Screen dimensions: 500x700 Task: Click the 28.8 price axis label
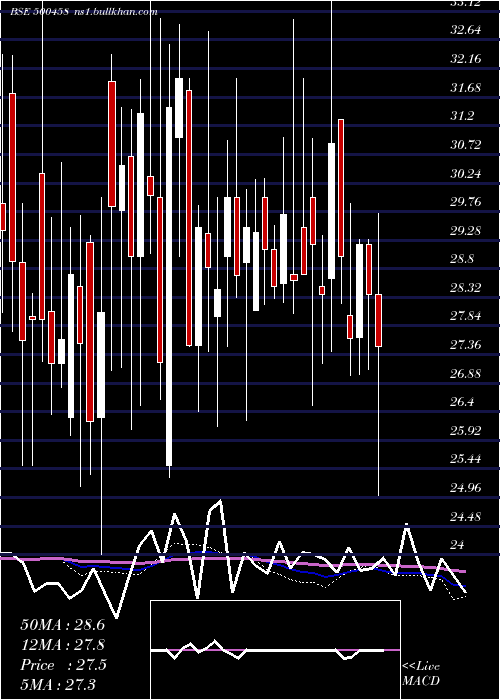click(x=462, y=259)
